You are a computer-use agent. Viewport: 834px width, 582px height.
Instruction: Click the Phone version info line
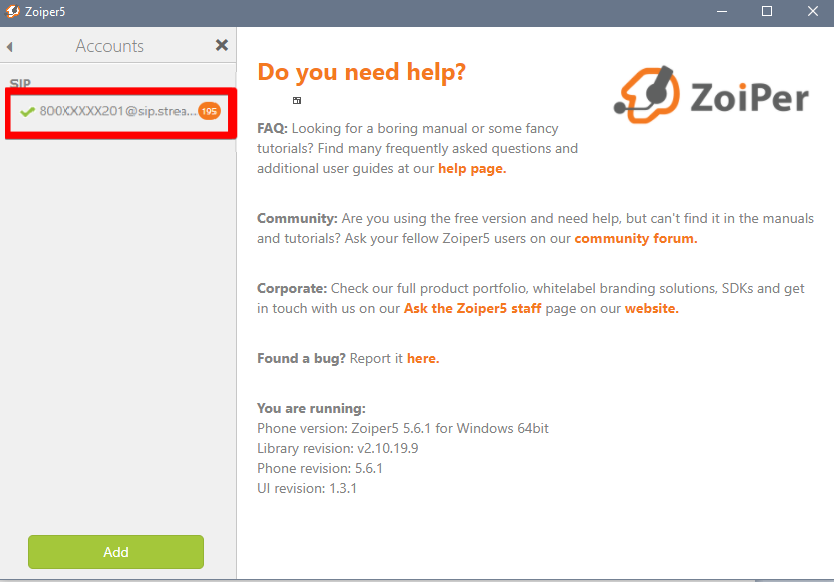tap(403, 428)
